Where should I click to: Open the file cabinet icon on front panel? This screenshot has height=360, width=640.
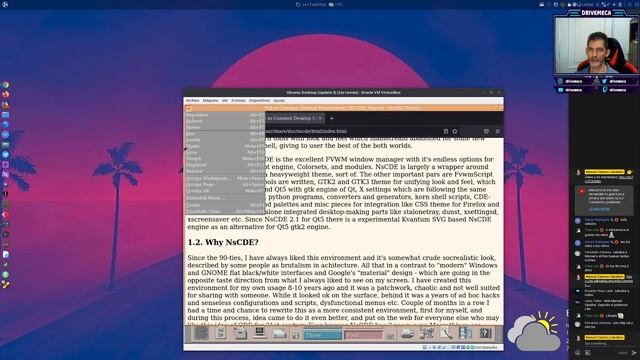[x=240, y=333]
